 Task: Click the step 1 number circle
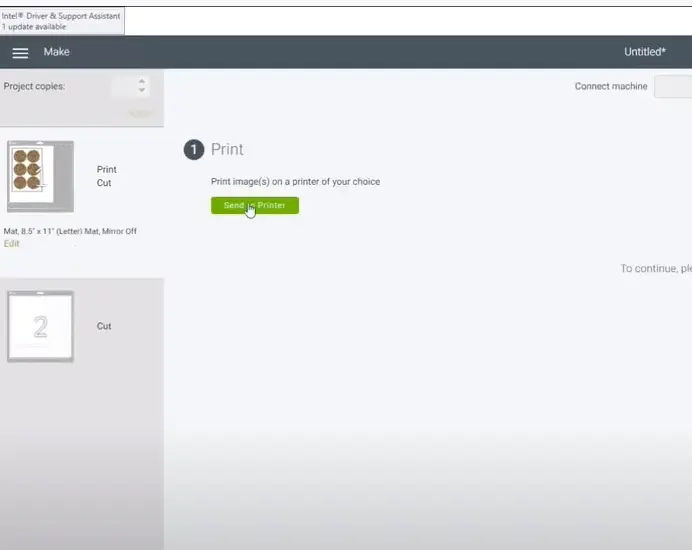[194, 150]
